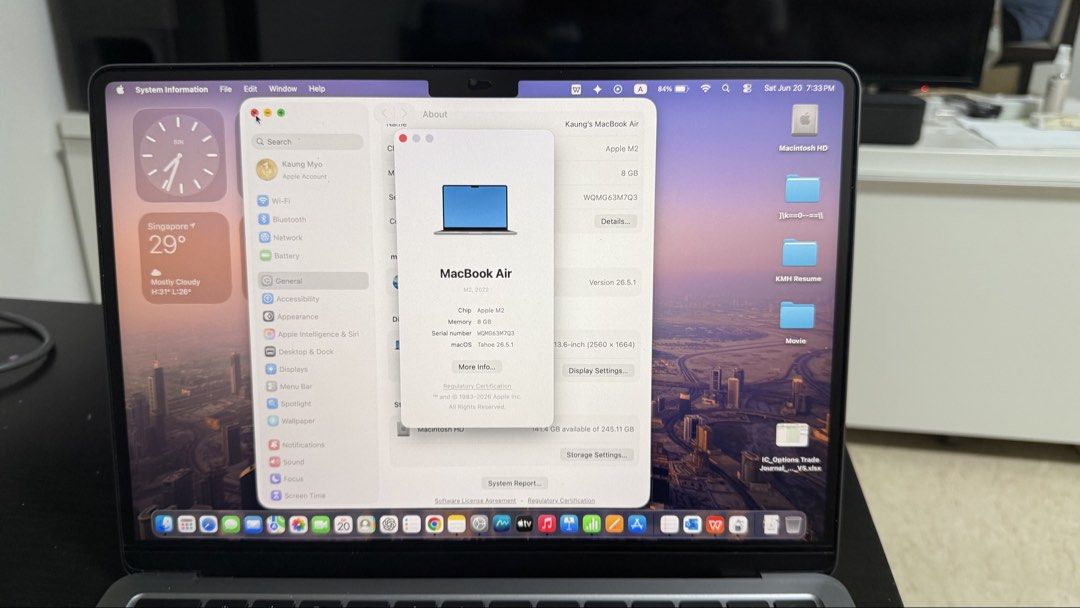Image resolution: width=1080 pixels, height=608 pixels.
Task: Launch Google Chrome from the Dock
Action: tap(434, 525)
